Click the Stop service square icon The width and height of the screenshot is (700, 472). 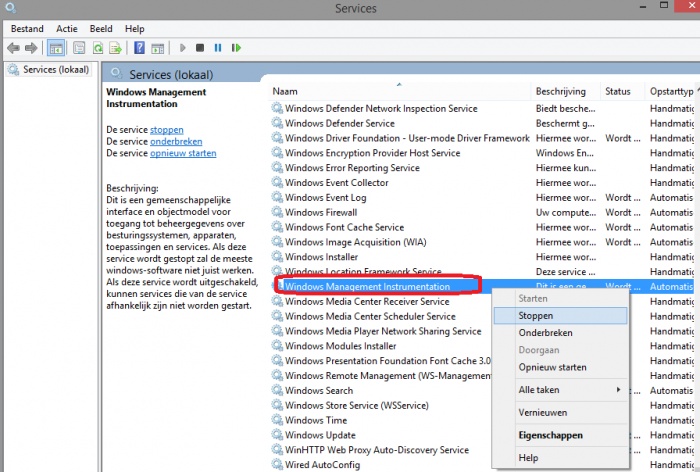click(200, 48)
